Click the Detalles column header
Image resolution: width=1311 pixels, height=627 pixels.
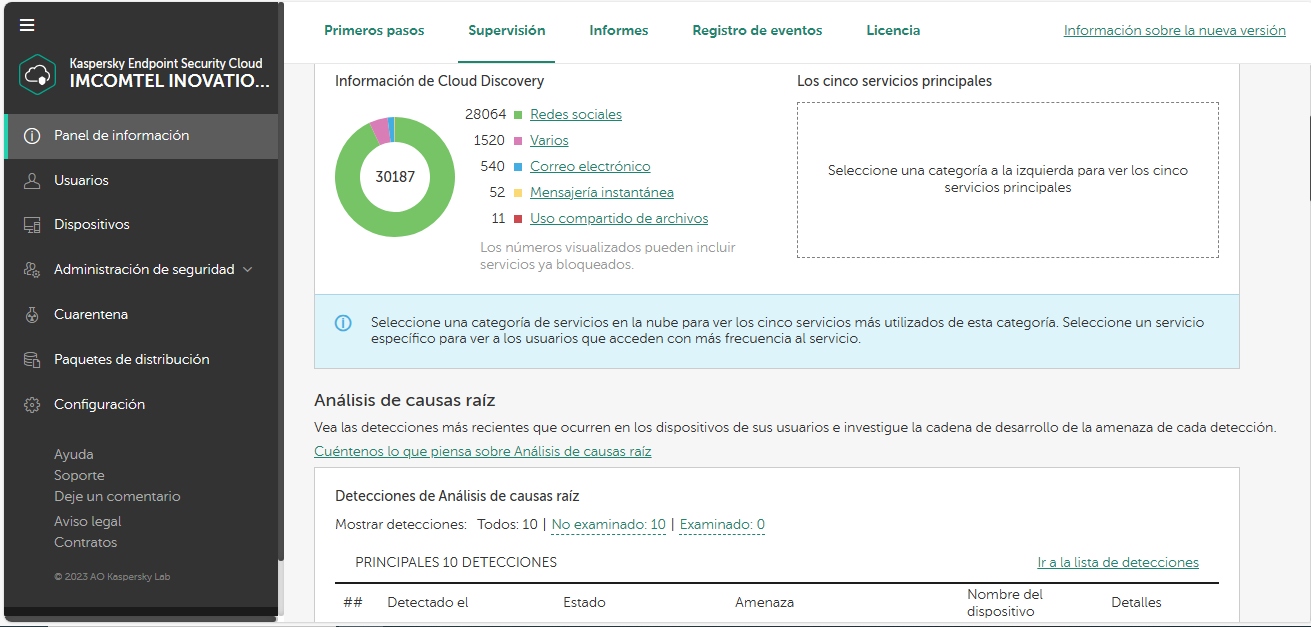click(x=1136, y=603)
